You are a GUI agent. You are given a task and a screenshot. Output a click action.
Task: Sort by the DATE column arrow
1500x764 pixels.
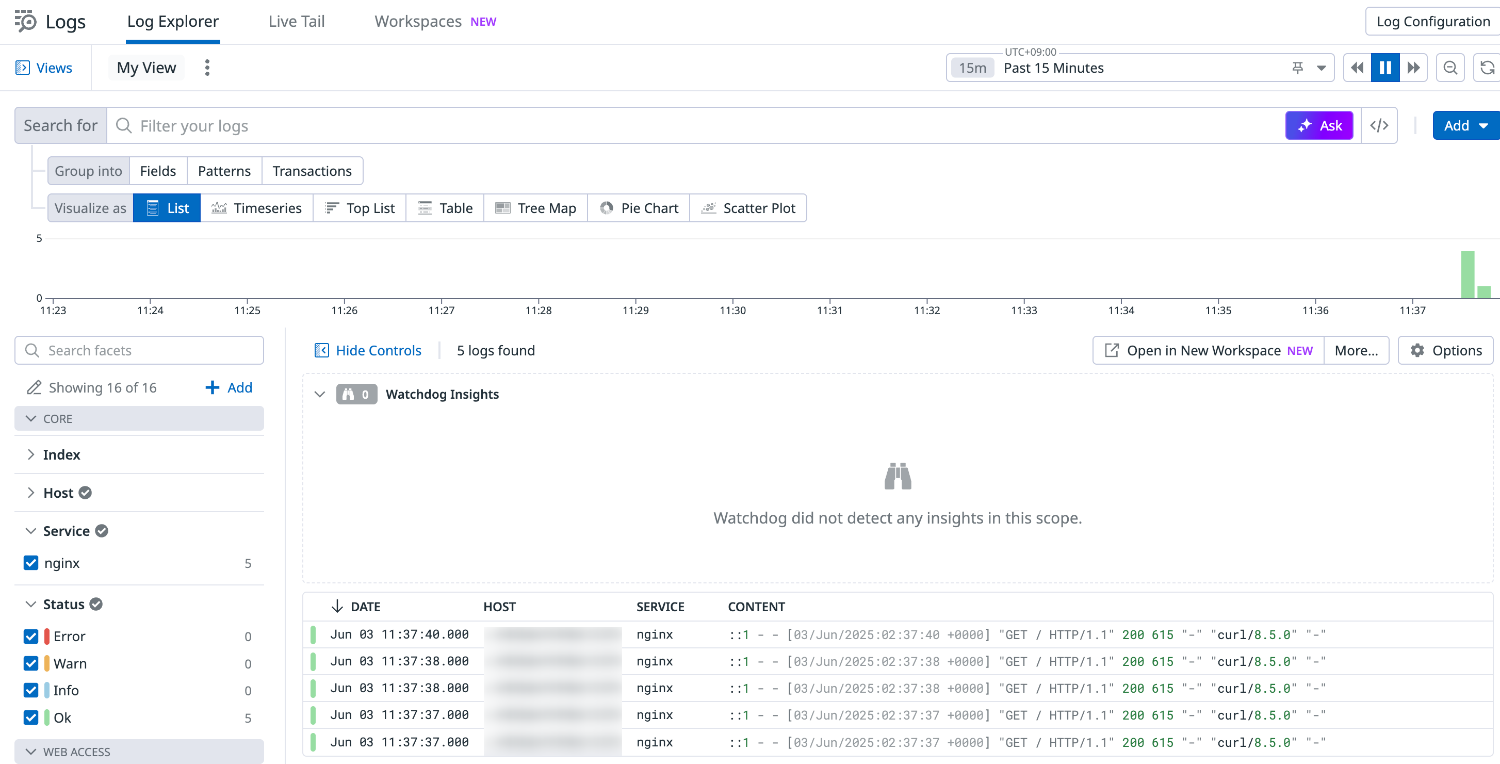click(337, 607)
